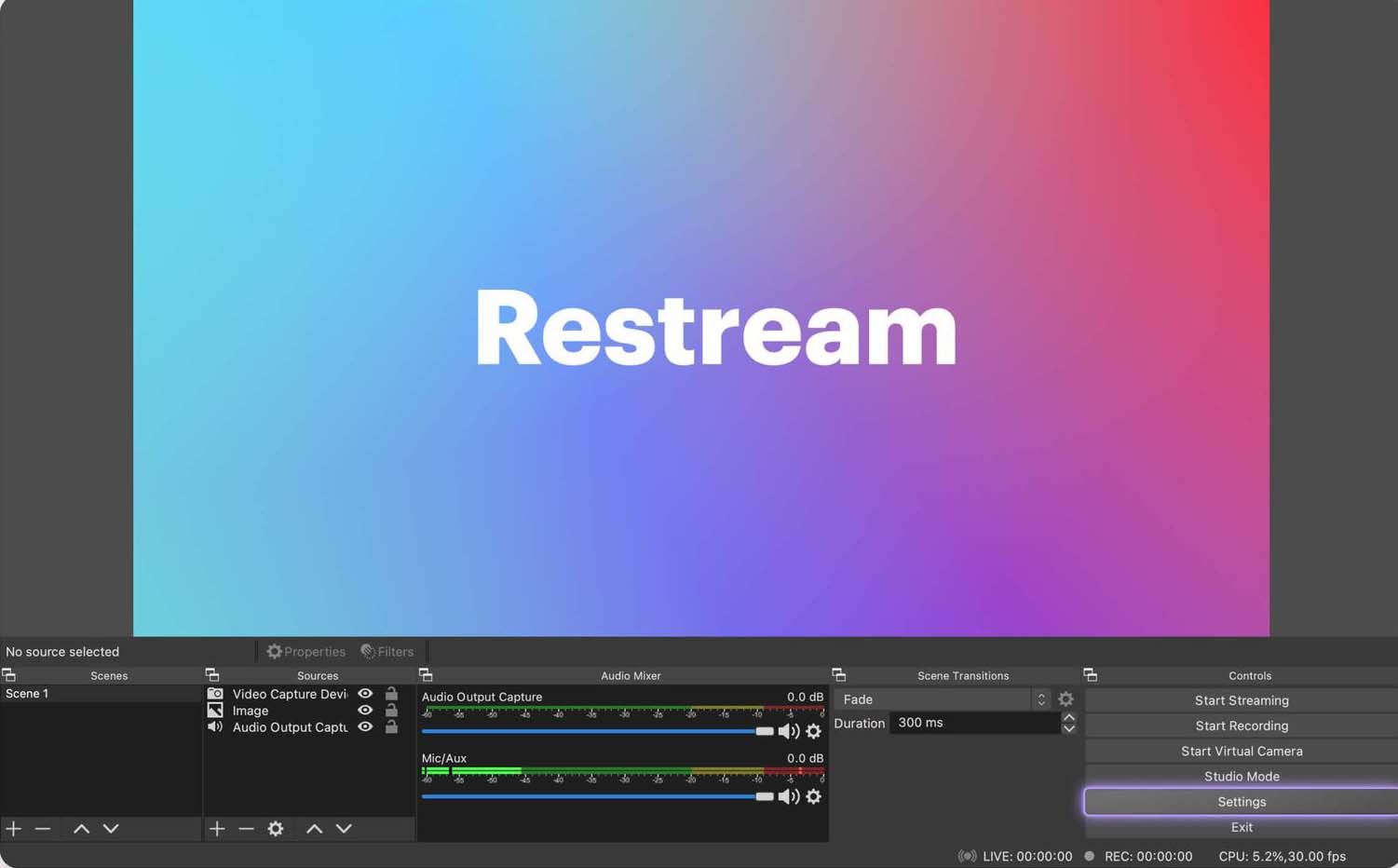This screenshot has width=1398, height=868.
Task: Mute the Audio Output Capture channel
Action: point(789,731)
